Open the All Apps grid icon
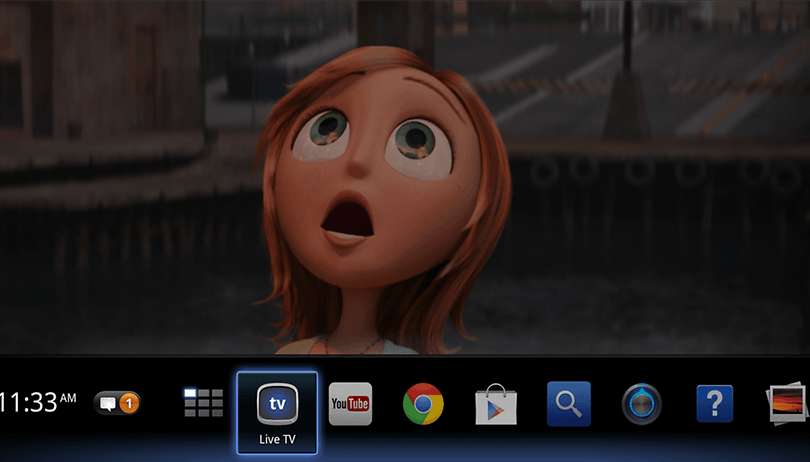Viewport: 810px width, 462px height. pos(204,403)
